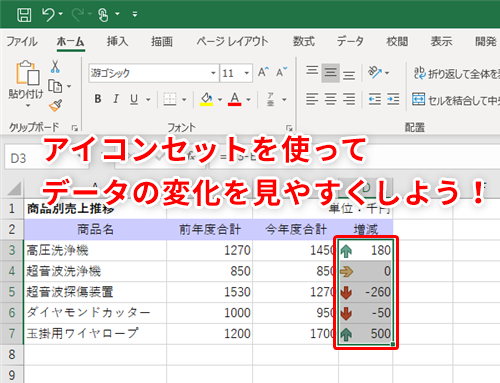
Task: Open the font size 11 dropdown
Action: [x=247, y=73]
